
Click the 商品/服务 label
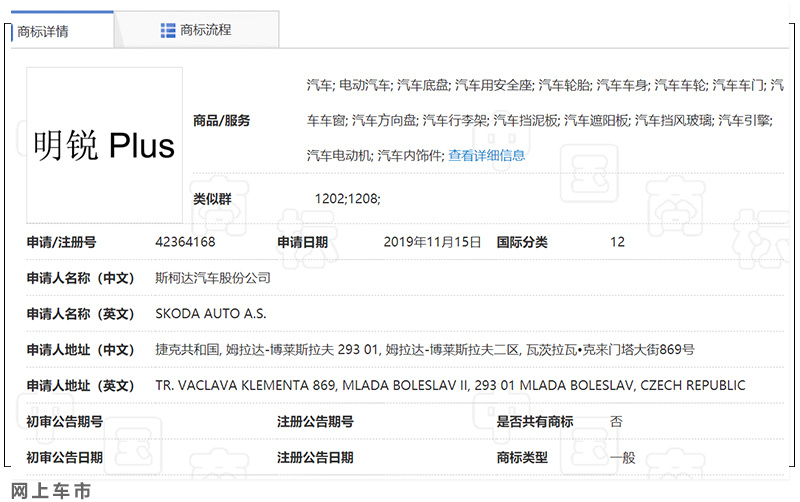(x=221, y=121)
